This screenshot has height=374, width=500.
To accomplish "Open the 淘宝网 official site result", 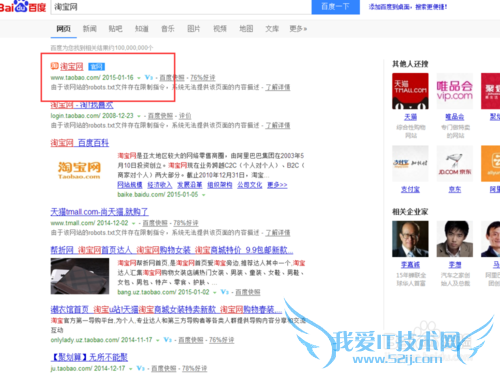I will coord(72,67).
